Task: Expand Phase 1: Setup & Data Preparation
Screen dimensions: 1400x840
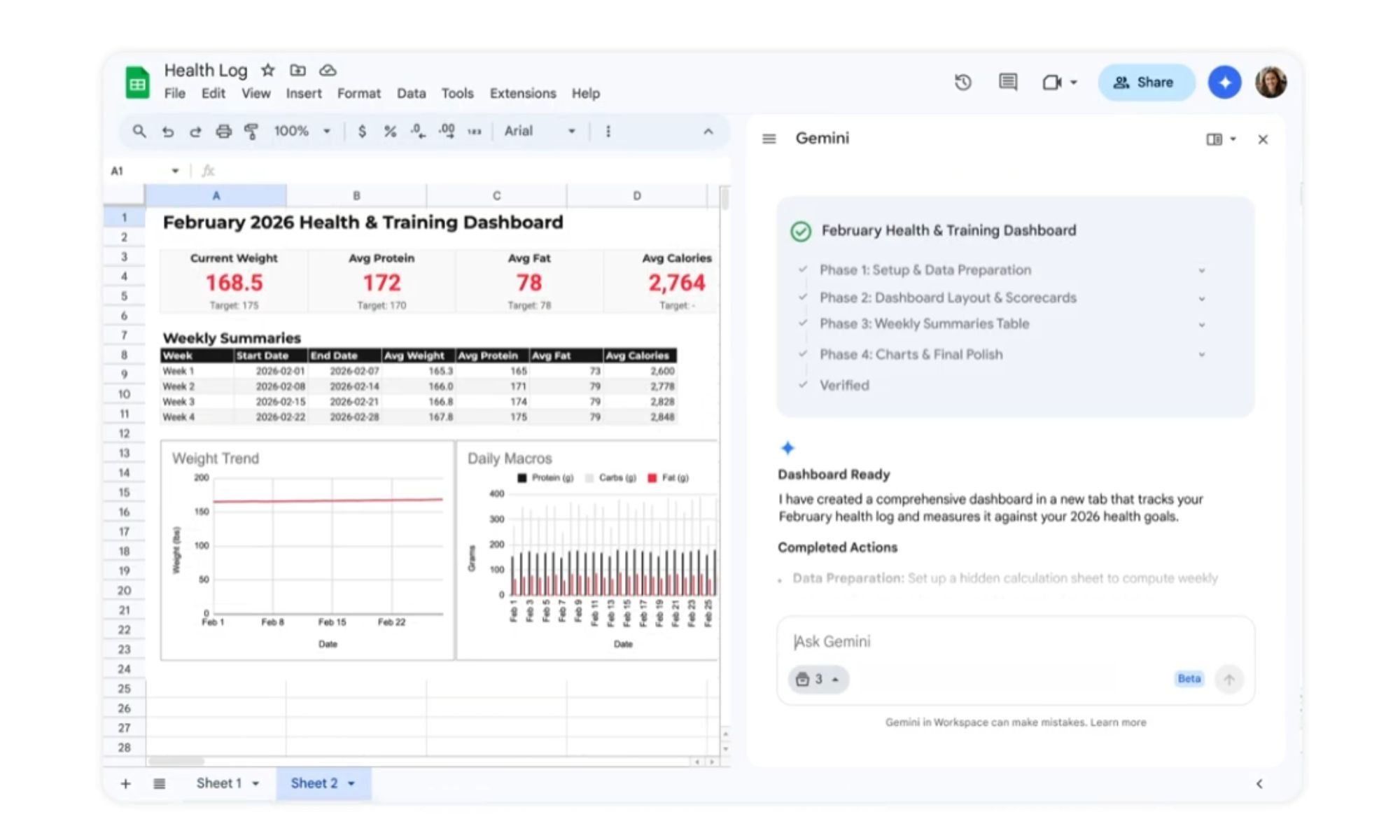Action: 1202,269
